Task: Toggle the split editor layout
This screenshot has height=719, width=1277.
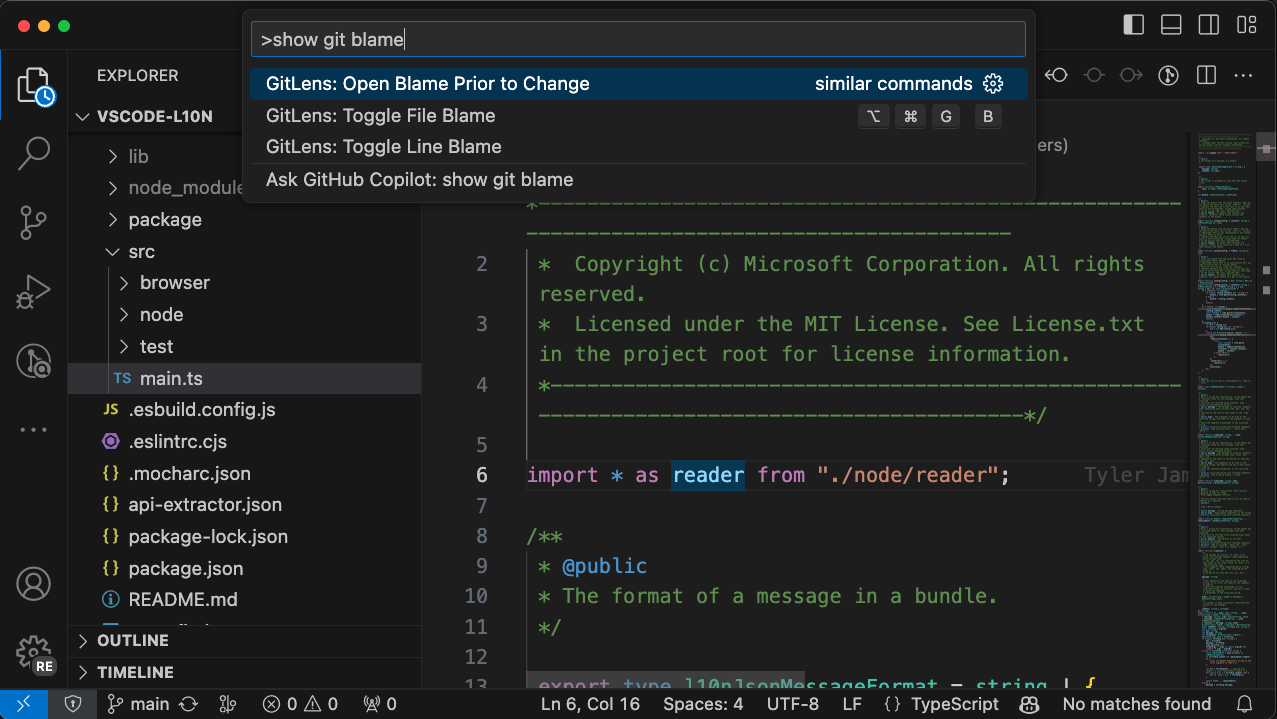Action: [1205, 74]
